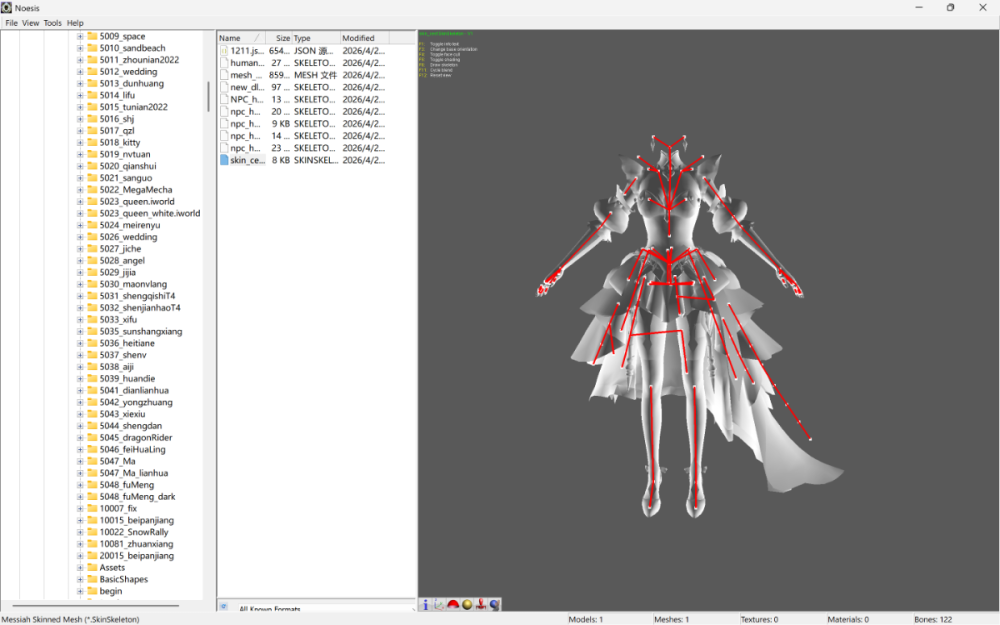Click the blue info icon in viewport toolbar
Image resolution: width=1000 pixels, height=625 pixels.
(x=425, y=605)
